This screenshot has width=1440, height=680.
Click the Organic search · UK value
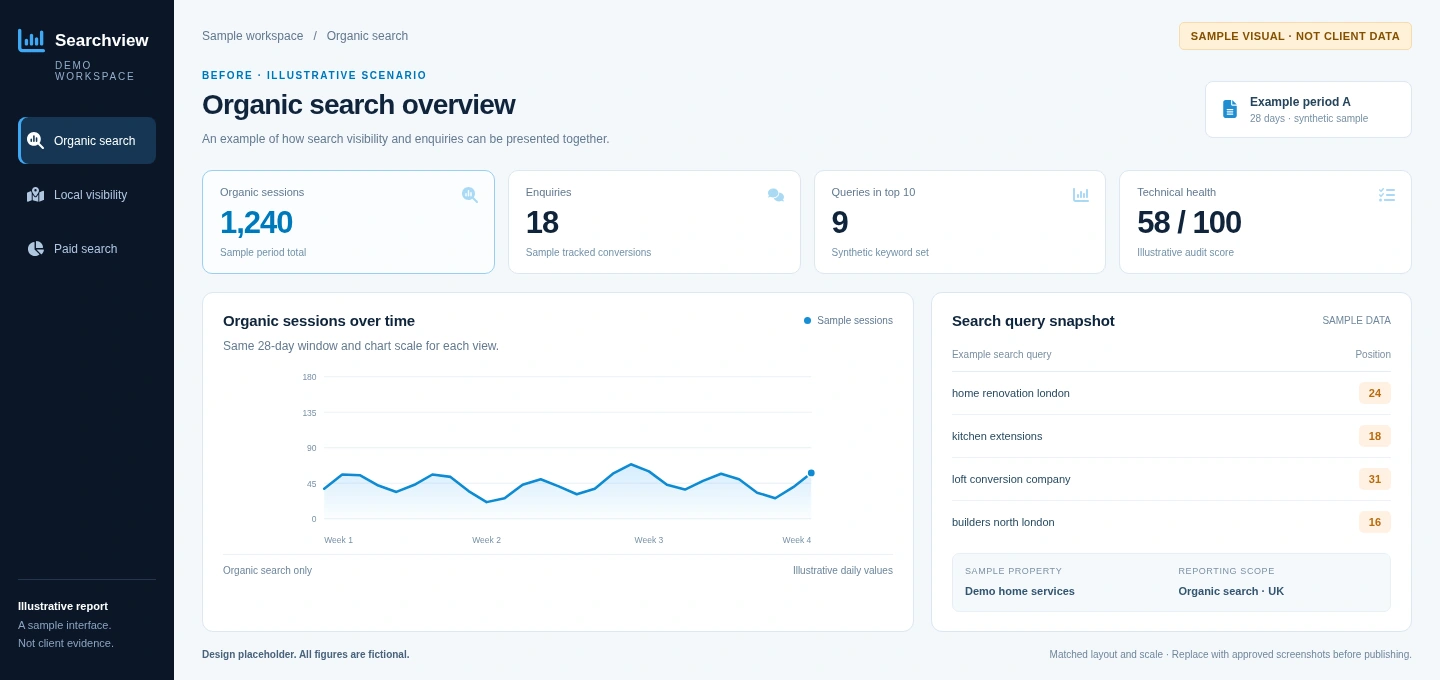tap(1231, 591)
